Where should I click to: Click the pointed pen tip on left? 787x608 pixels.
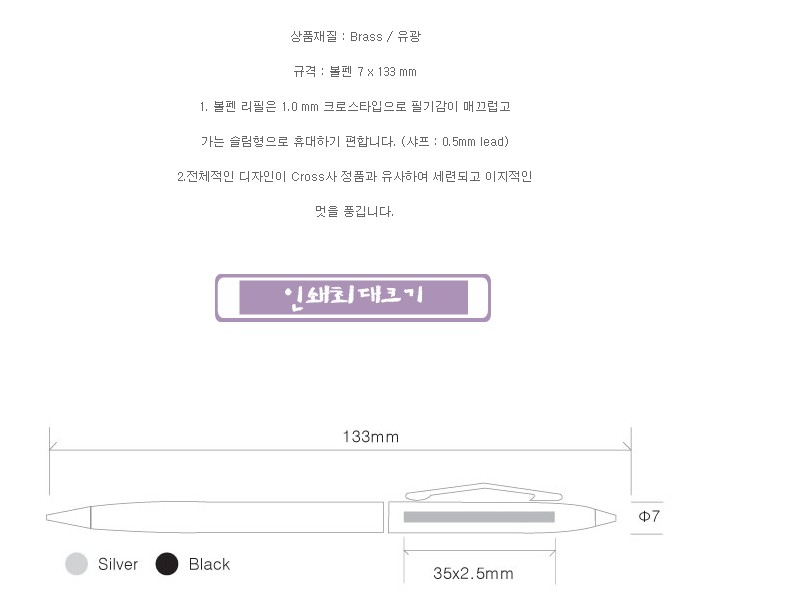(66, 517)
